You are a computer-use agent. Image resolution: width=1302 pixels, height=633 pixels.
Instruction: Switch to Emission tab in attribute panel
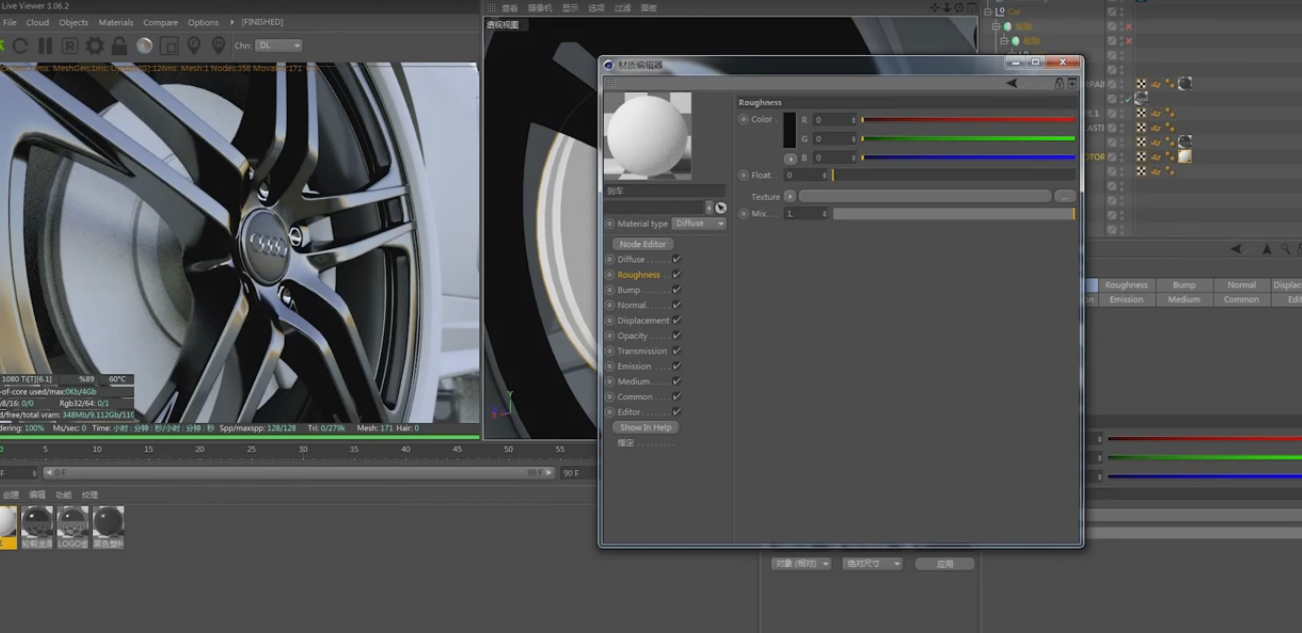point(1126,299)
